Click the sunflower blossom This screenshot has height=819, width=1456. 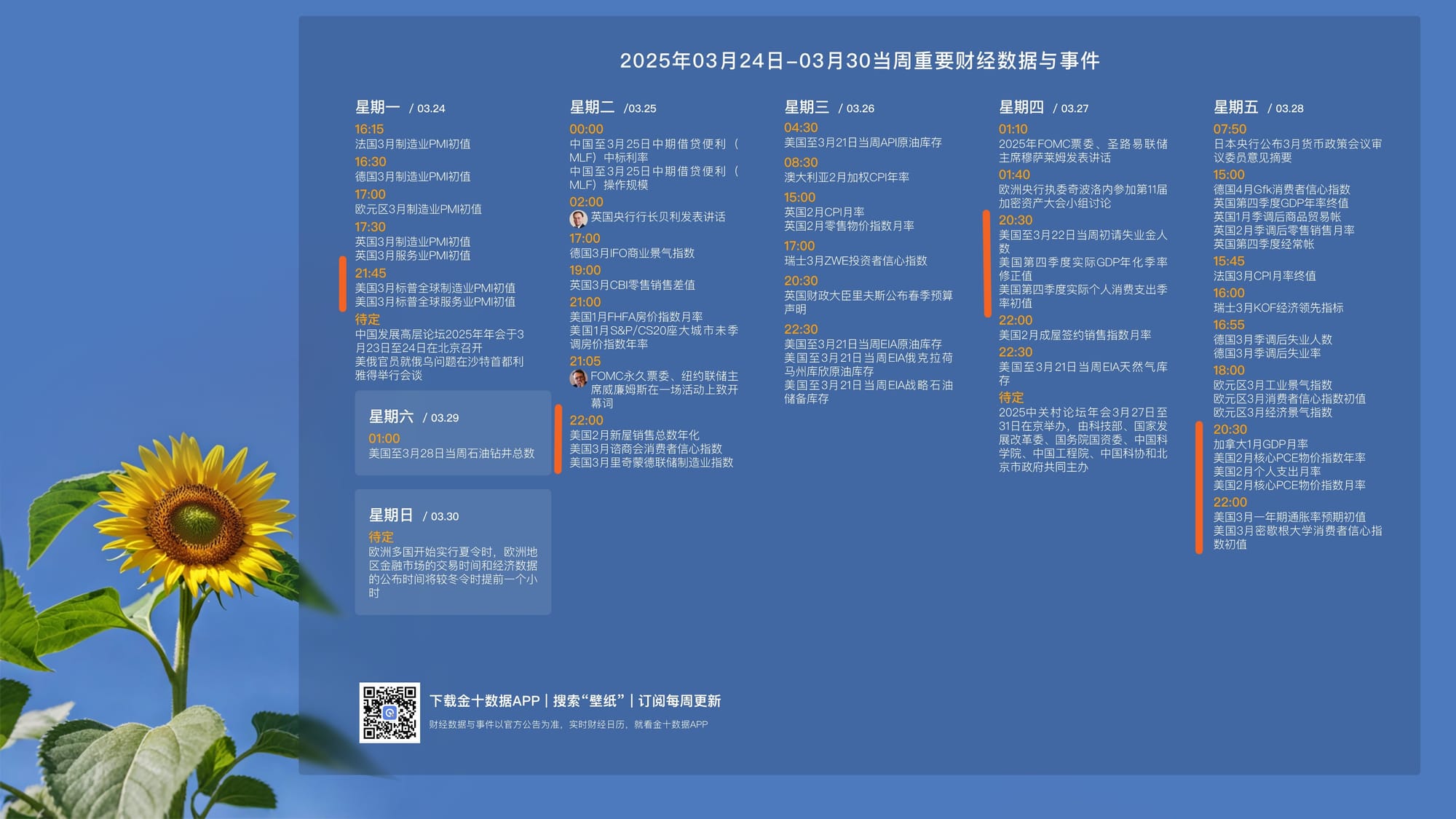(195, 521)
